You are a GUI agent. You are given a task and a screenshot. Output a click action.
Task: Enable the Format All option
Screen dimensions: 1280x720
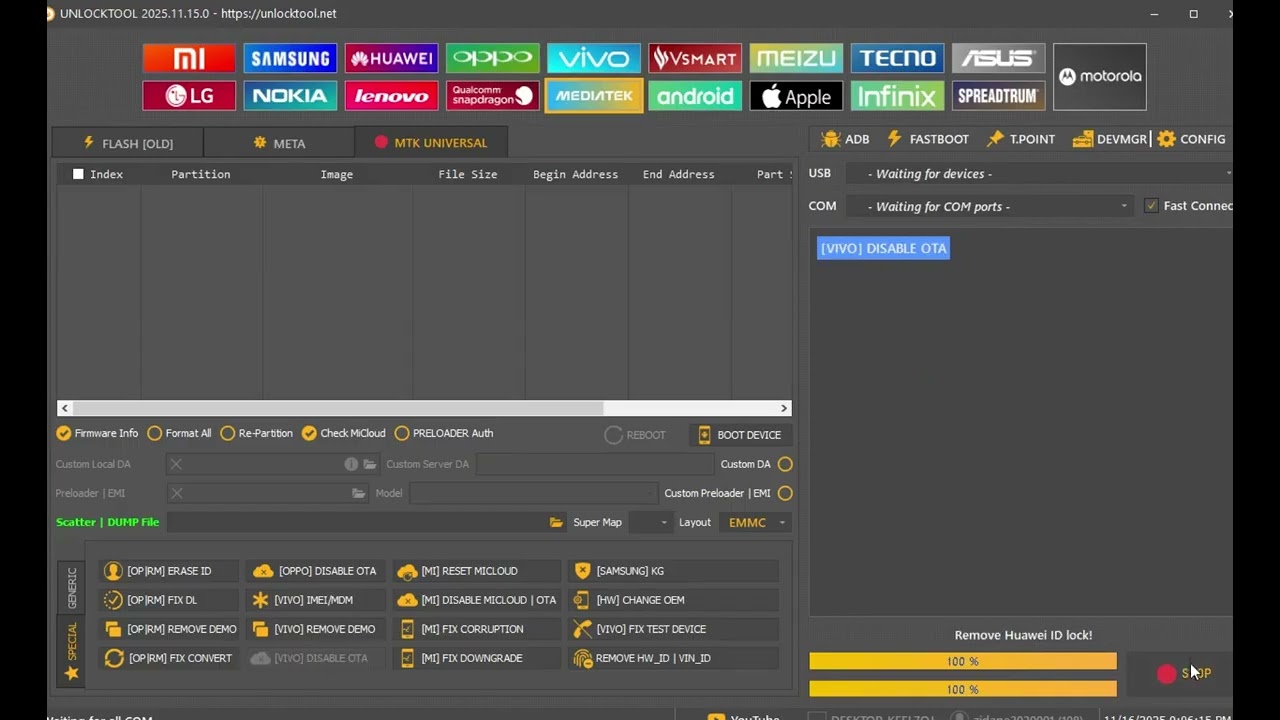180,433
